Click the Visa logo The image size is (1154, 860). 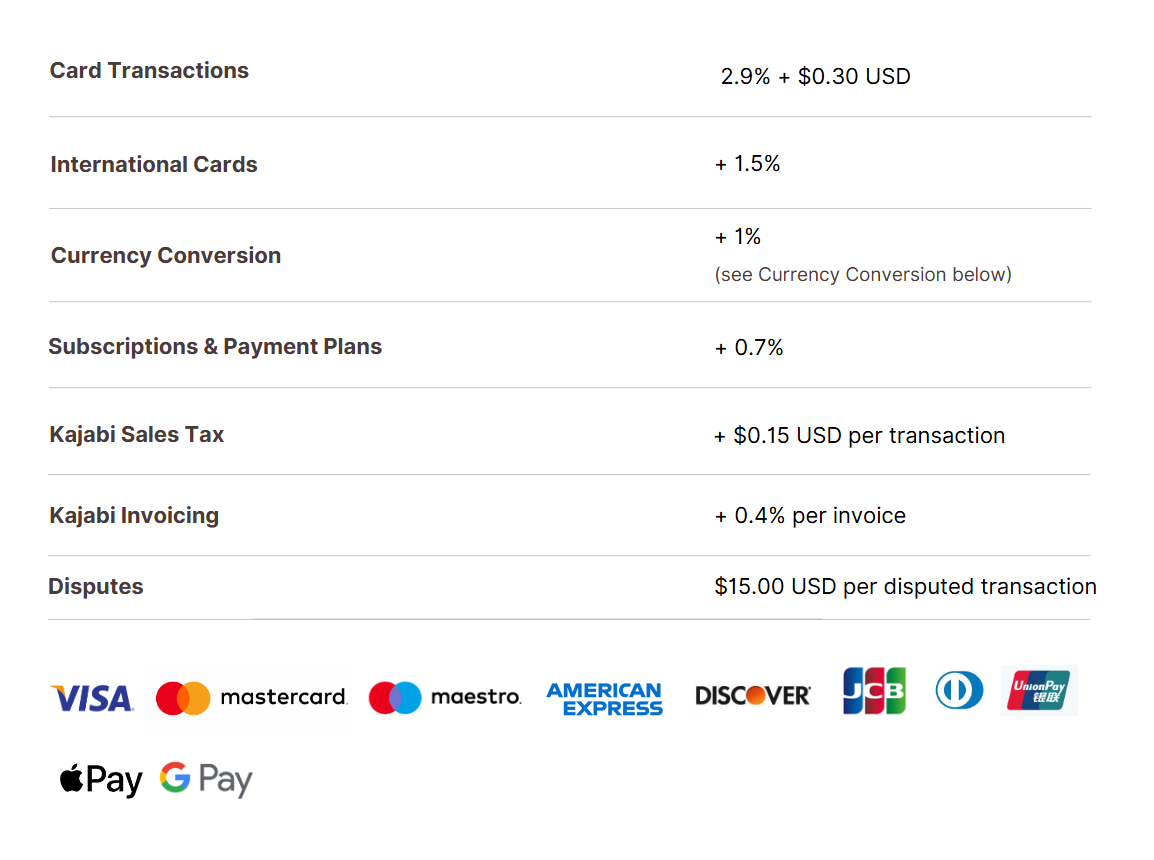tap(92, 698)
